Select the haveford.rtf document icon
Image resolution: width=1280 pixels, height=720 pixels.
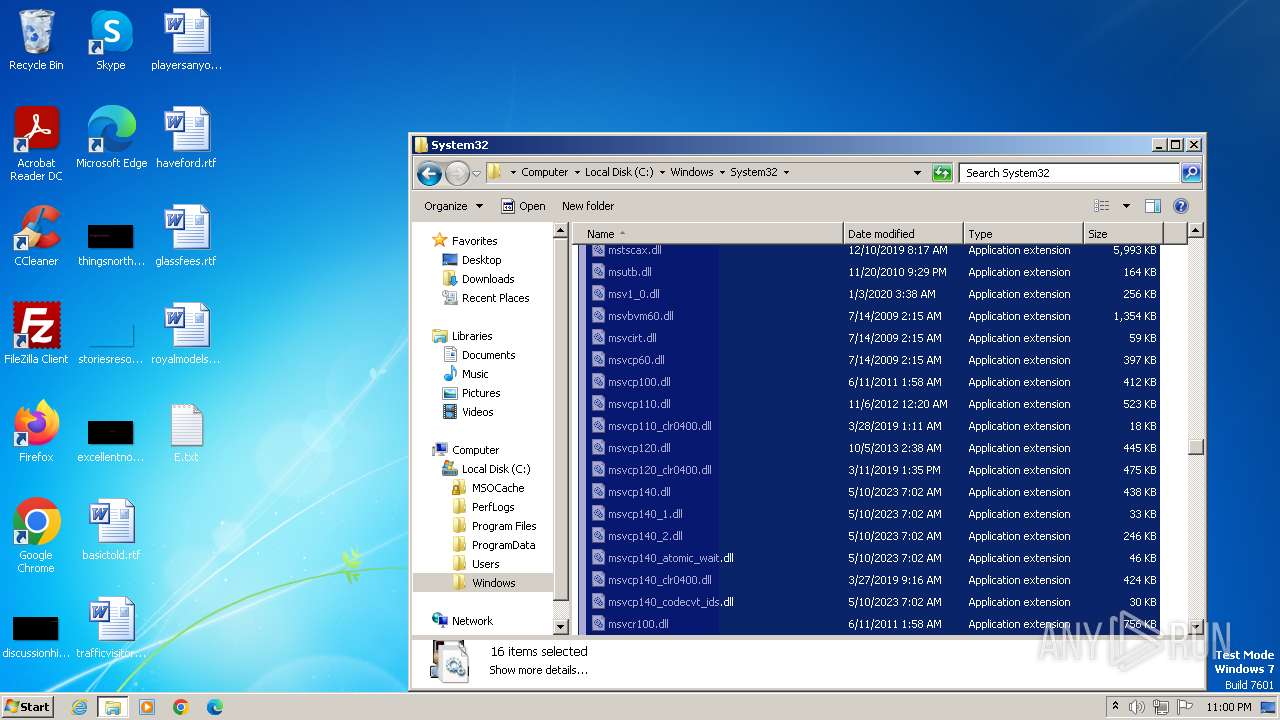tap(186, 138)
